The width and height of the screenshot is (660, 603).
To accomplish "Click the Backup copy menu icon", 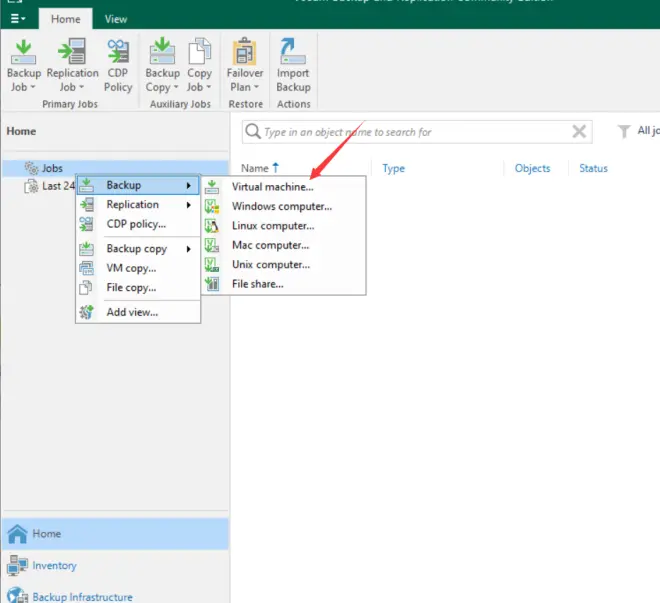I will click(86, 249).
